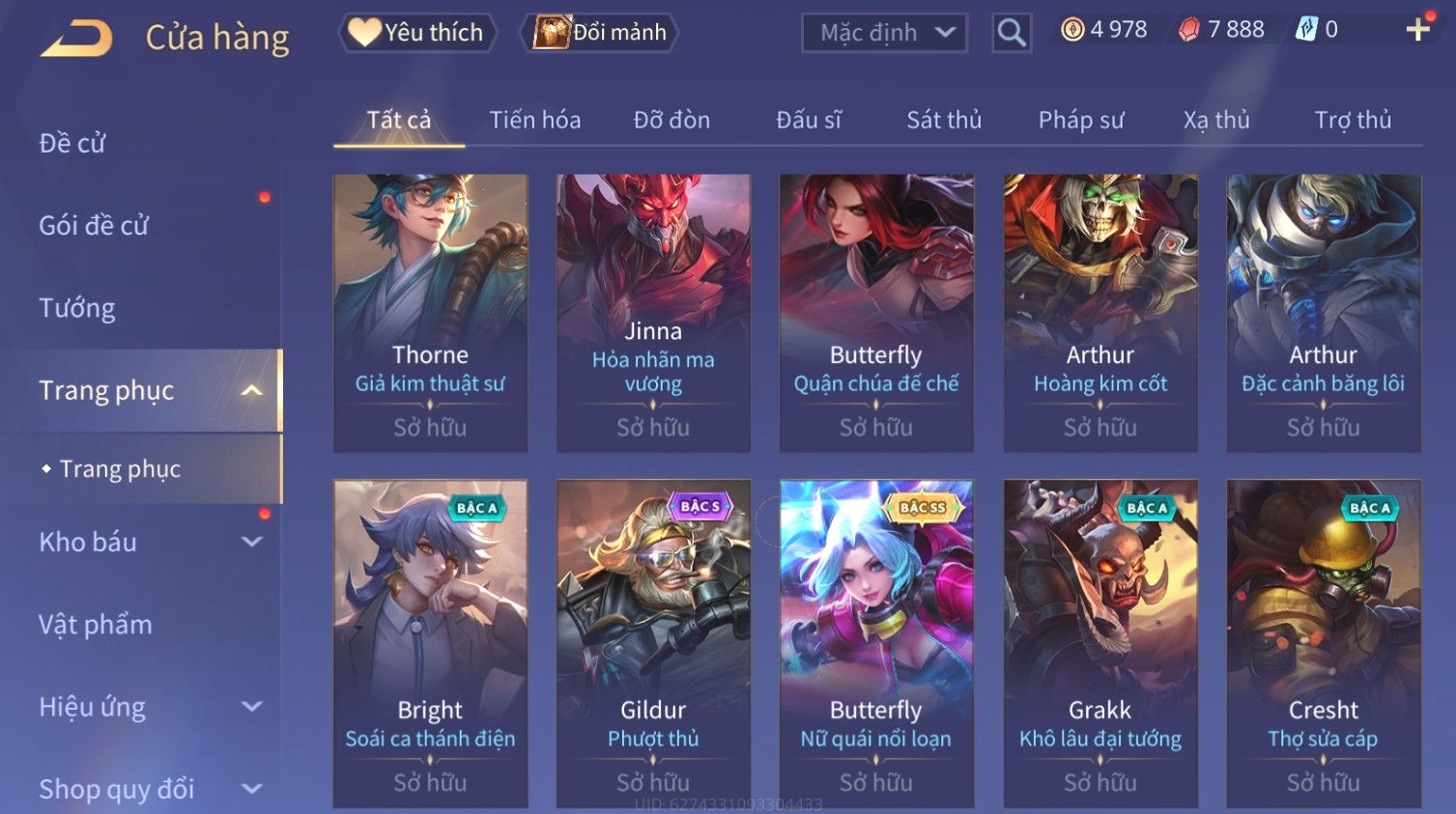Screen dimensions: 1456x814
Task: Open the search magnifier icon
Action: pyautogui.click(x=1011, y=33)
